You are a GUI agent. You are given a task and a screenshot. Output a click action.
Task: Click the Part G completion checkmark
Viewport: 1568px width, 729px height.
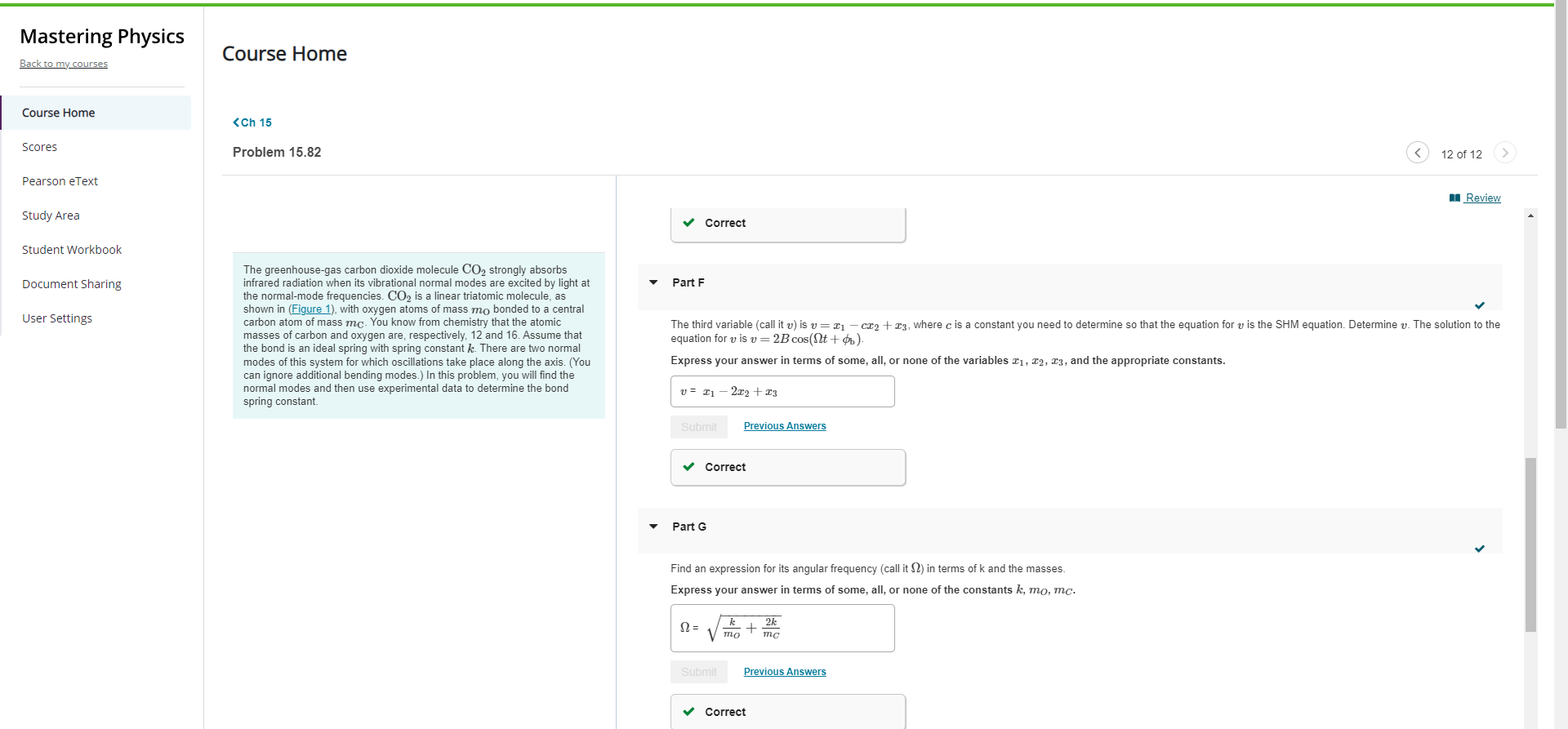(1480, 549)
